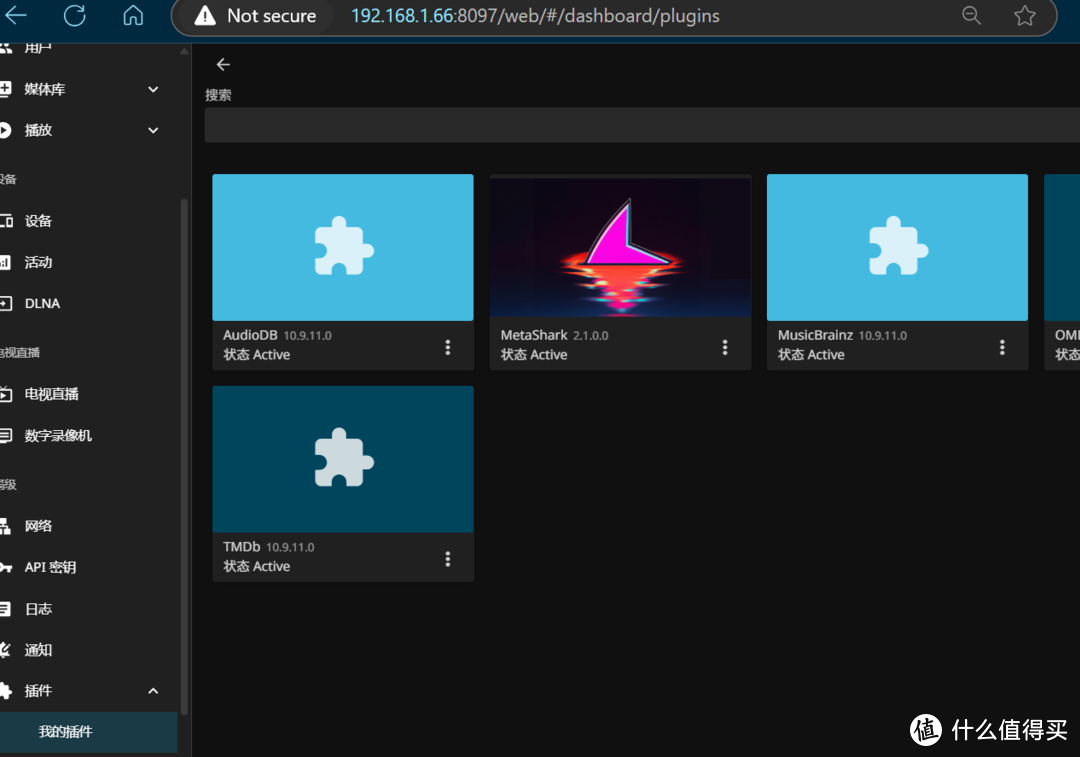Click the zoom magnifier icon in address bar

pyautogui.click(x=971, y=15)
